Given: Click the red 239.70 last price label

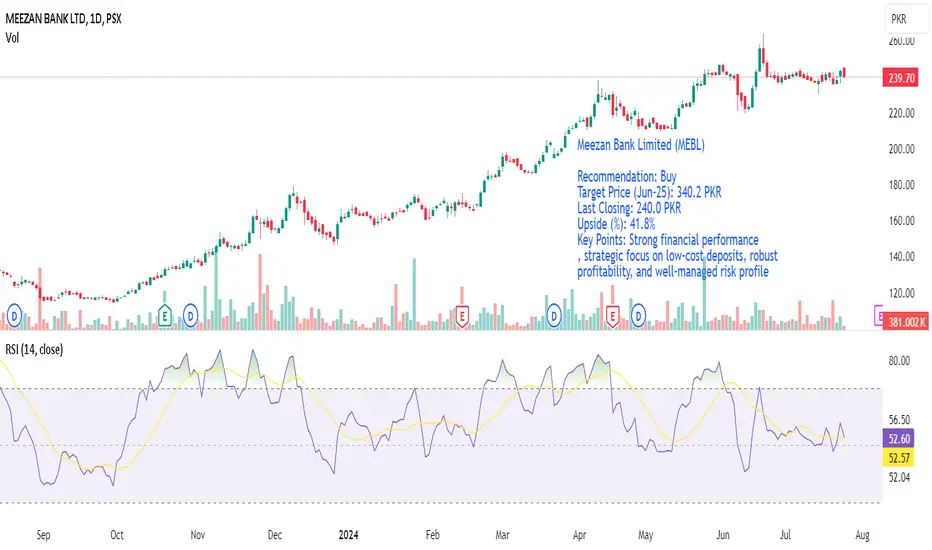Looking at the screenshot, I should 901,78.
